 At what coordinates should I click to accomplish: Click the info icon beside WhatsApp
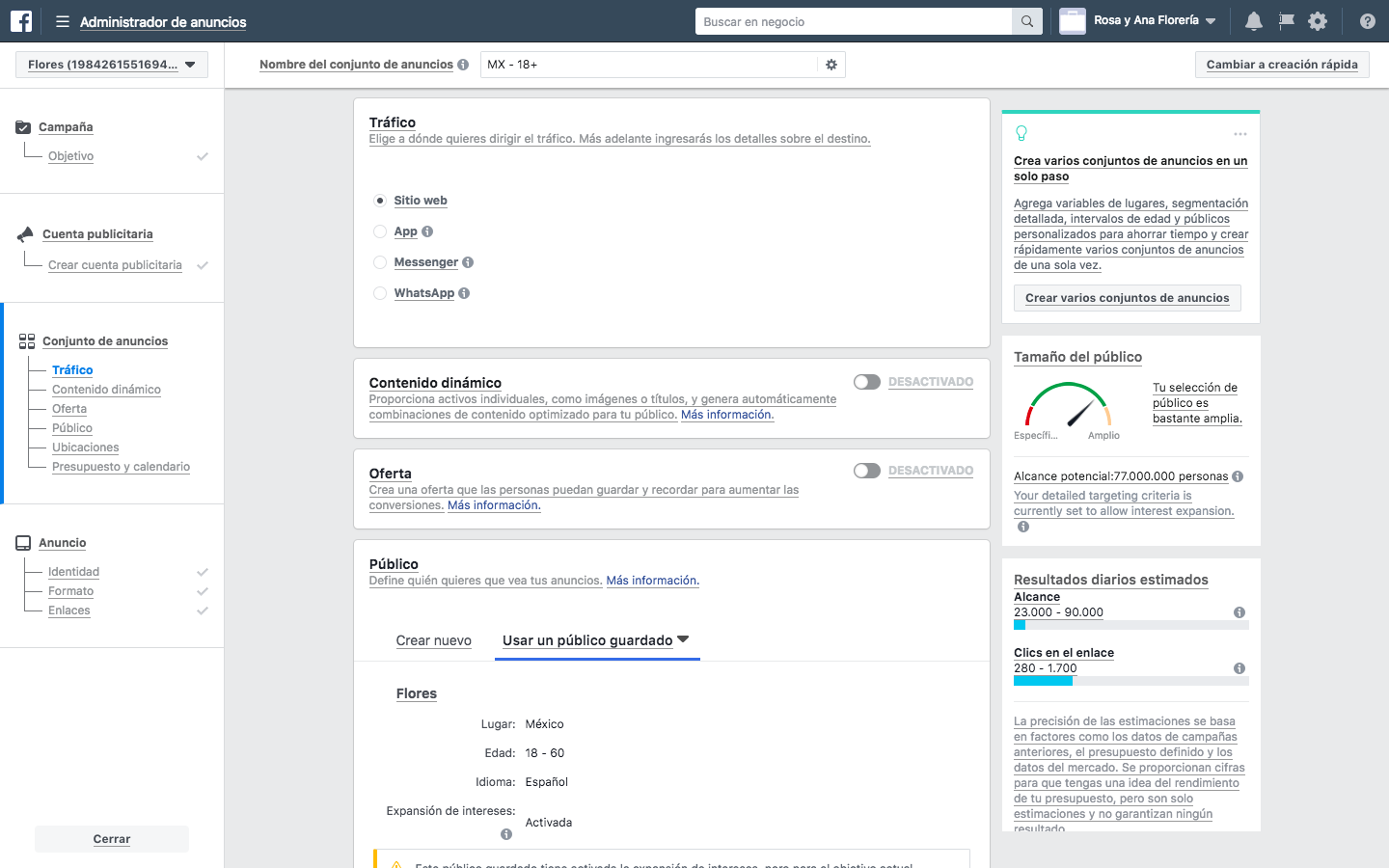click(464, 293)
